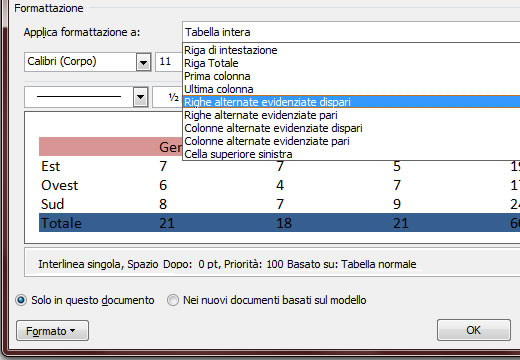Select 'Prima colonna' in the dropdown list
The width and height of the screenshot is (520, 360).
351,76
